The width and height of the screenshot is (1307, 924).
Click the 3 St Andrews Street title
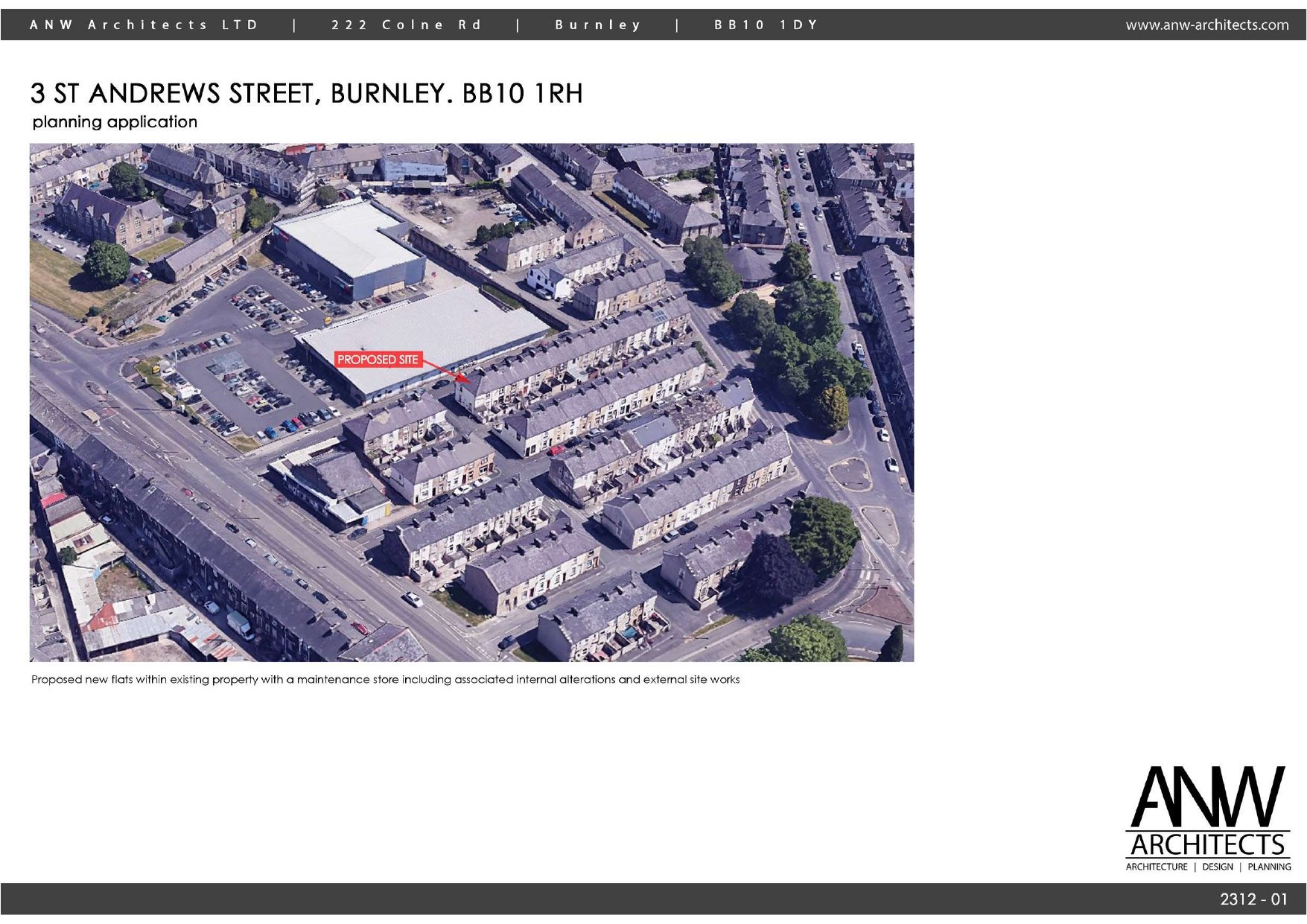pos(306,94)
